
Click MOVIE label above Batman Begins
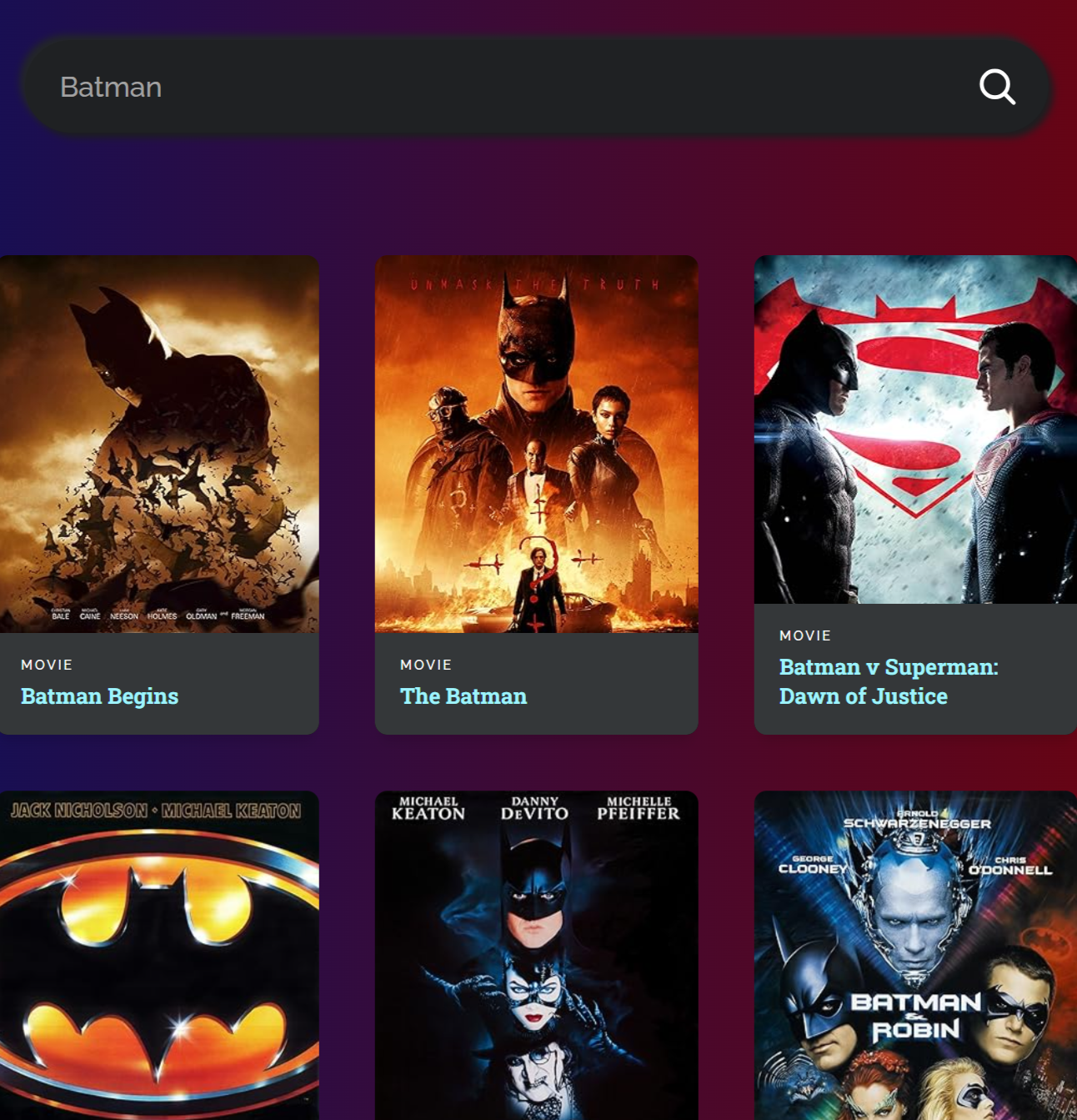47,665
